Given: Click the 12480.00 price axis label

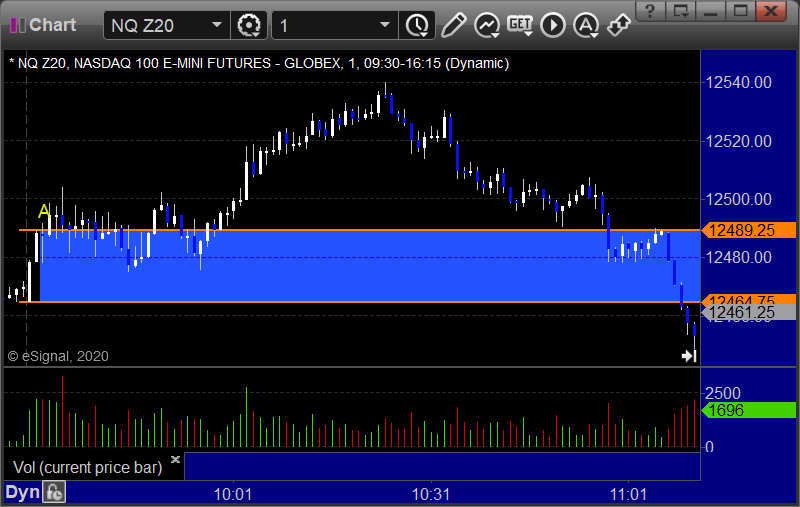Looking at the screenshot, I should 738,257.
